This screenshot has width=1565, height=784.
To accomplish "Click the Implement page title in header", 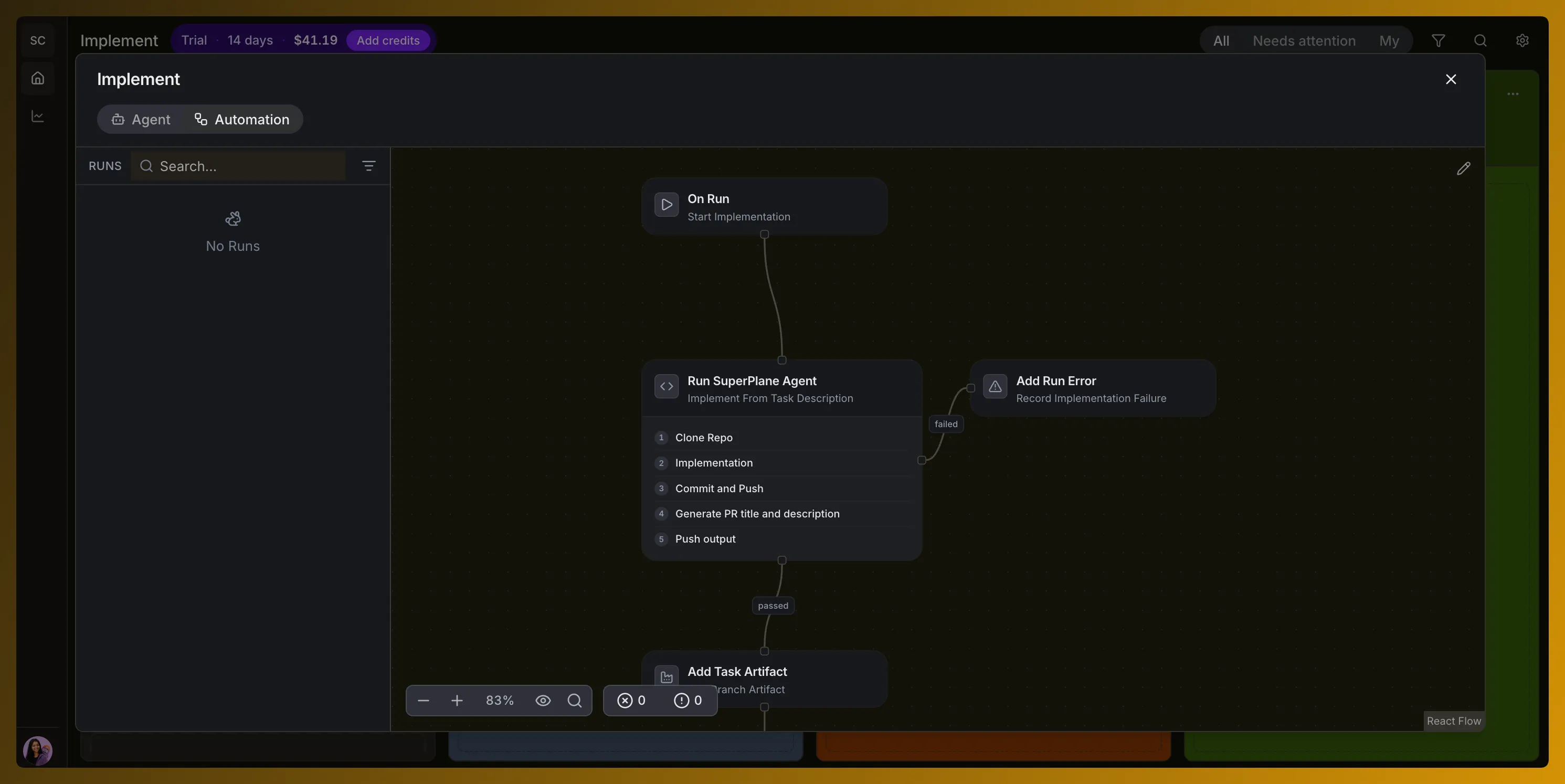I will coord(119,41).
